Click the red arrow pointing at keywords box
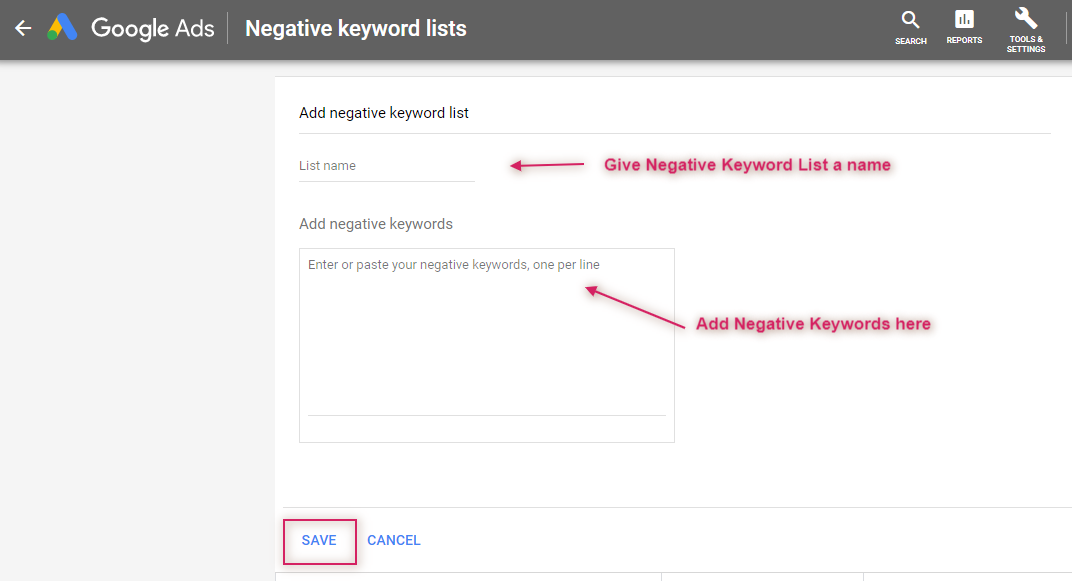This screenshot has width=1072, height=581. (635, 307)
